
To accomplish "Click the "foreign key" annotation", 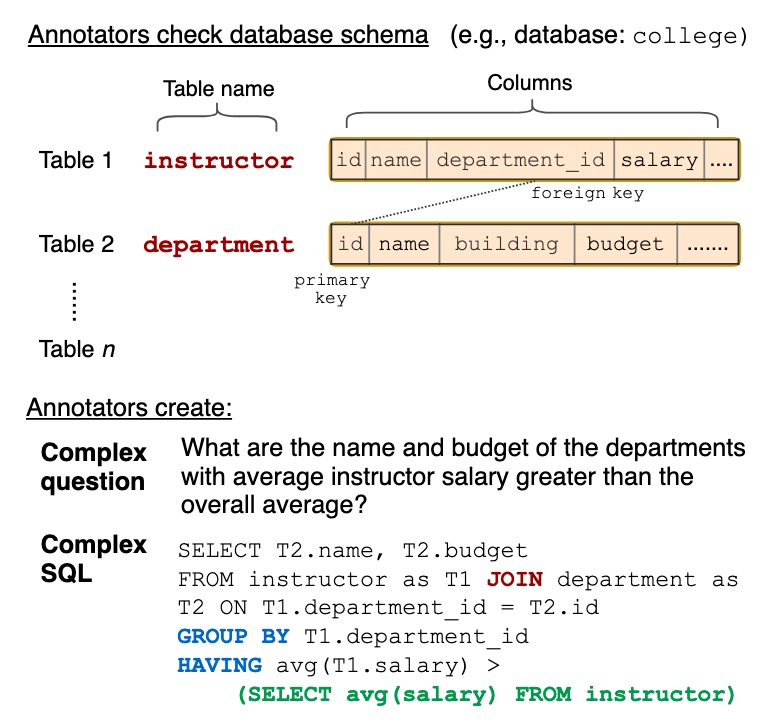I will (x=587, y=193).
